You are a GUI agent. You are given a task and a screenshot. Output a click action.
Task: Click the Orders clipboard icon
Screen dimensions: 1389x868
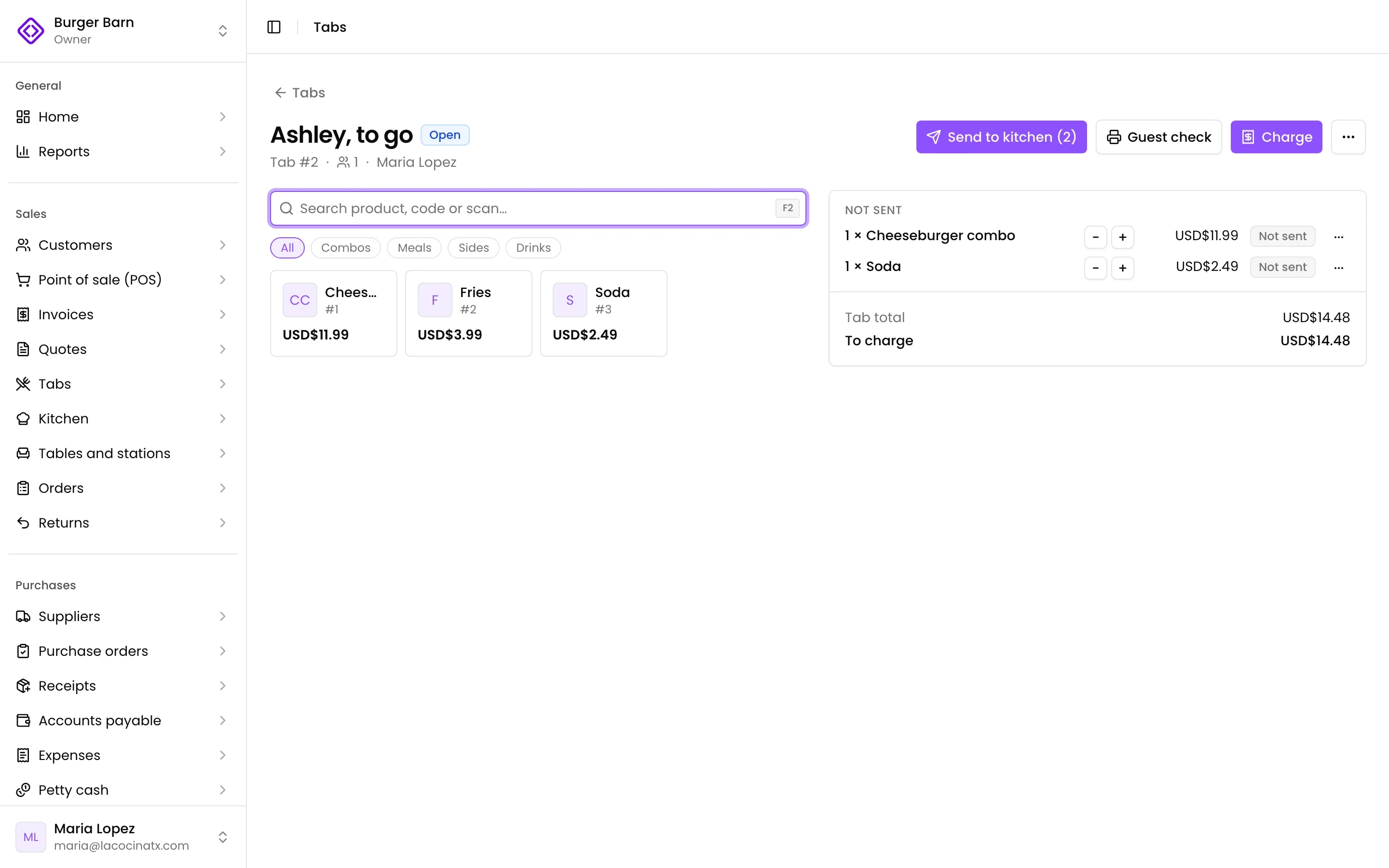coord(23,488)
